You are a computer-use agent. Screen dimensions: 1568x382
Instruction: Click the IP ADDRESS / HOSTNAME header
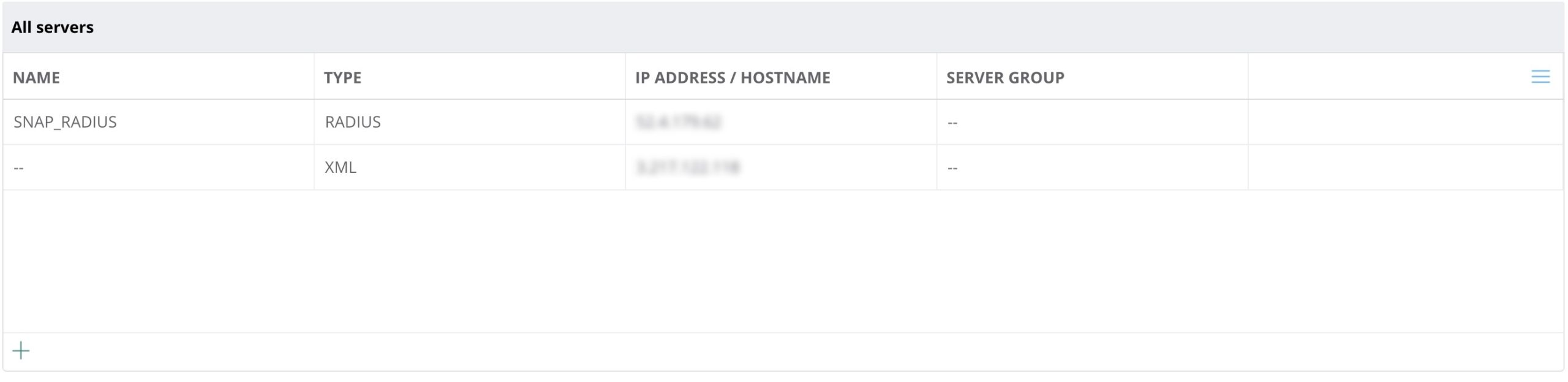[x=733, y=78]
